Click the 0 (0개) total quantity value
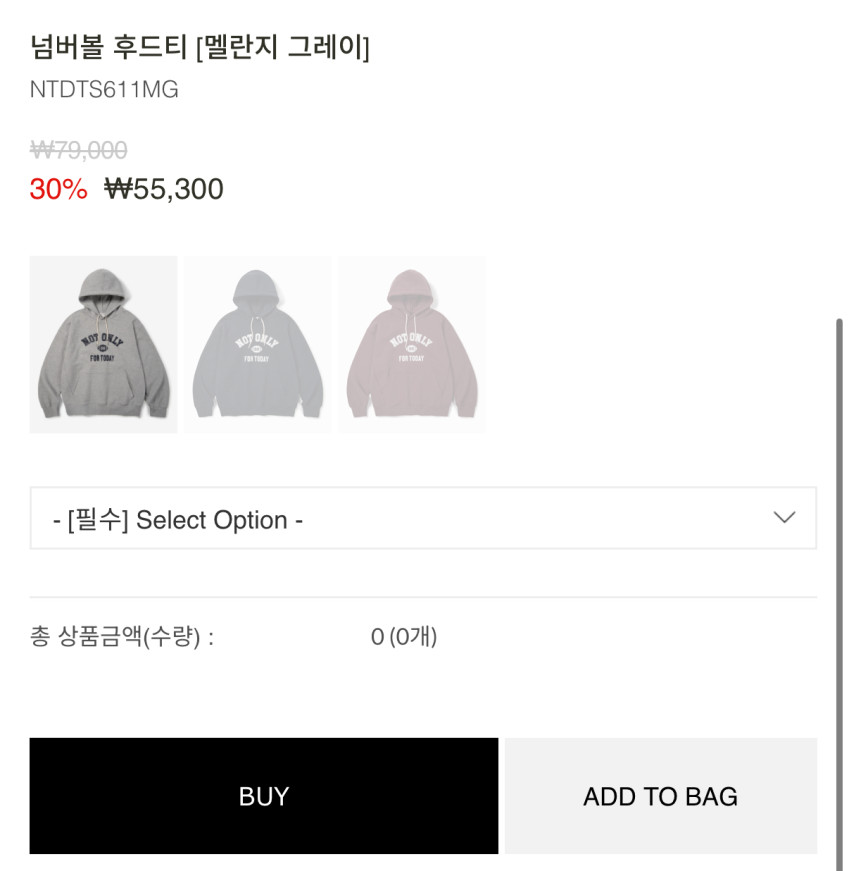 point(404,636)
